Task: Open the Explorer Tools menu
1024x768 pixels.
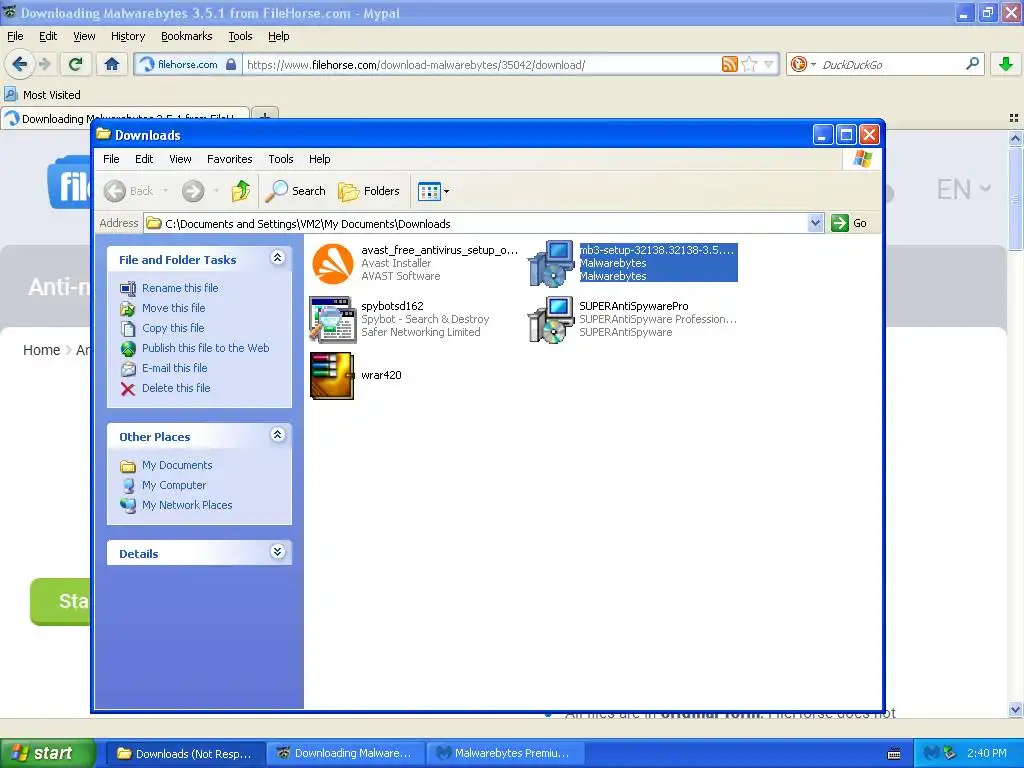Action: click(281, 159)
